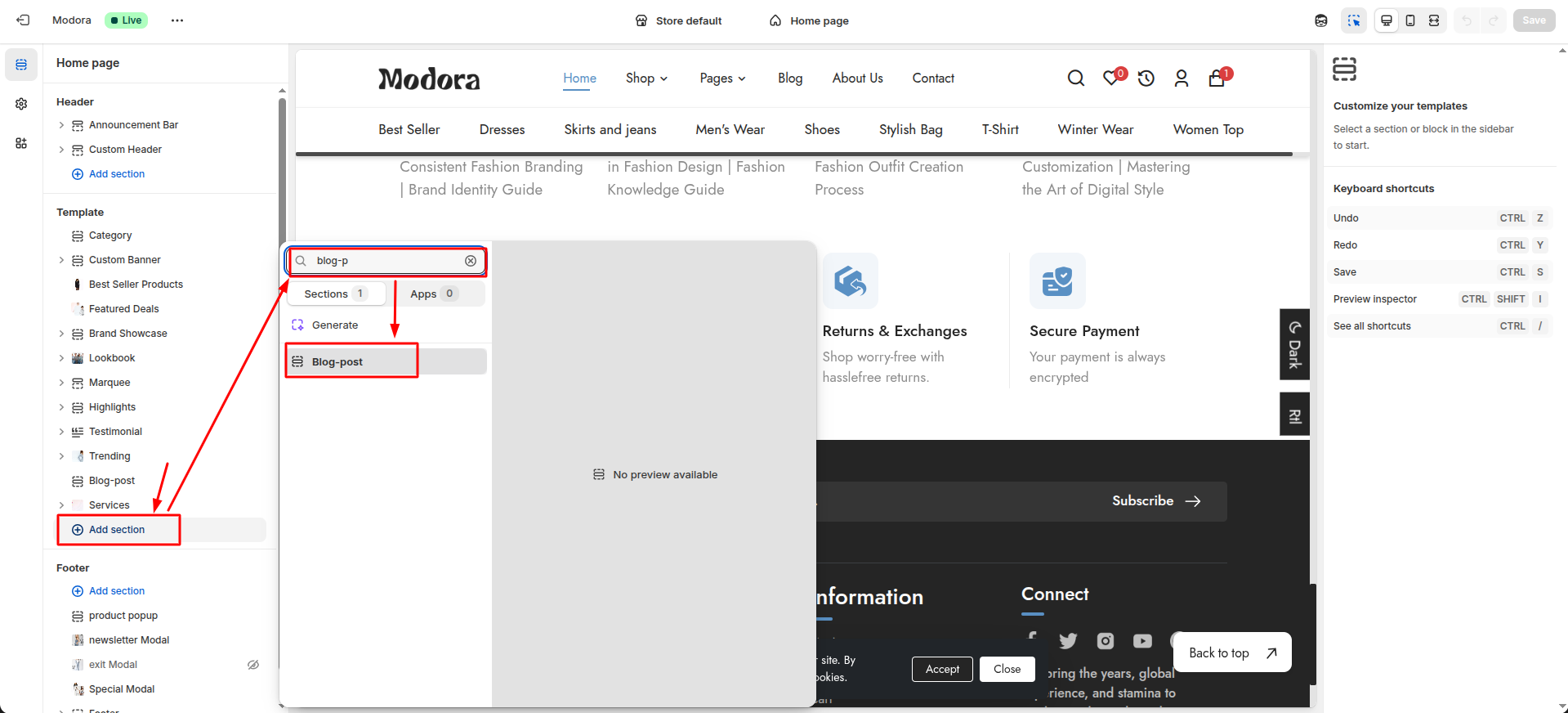The image size is (1568, 713).
Task: Click the inspector selection toggle icon
Action: point(1354,20)
